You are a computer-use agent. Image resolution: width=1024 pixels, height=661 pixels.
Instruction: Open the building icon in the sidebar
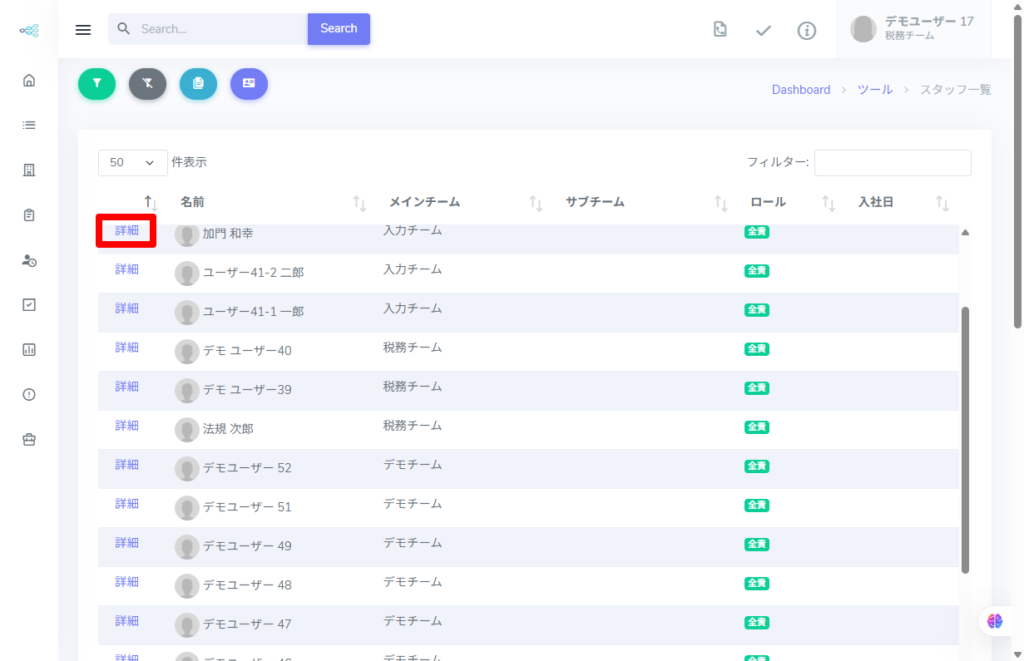29,170
